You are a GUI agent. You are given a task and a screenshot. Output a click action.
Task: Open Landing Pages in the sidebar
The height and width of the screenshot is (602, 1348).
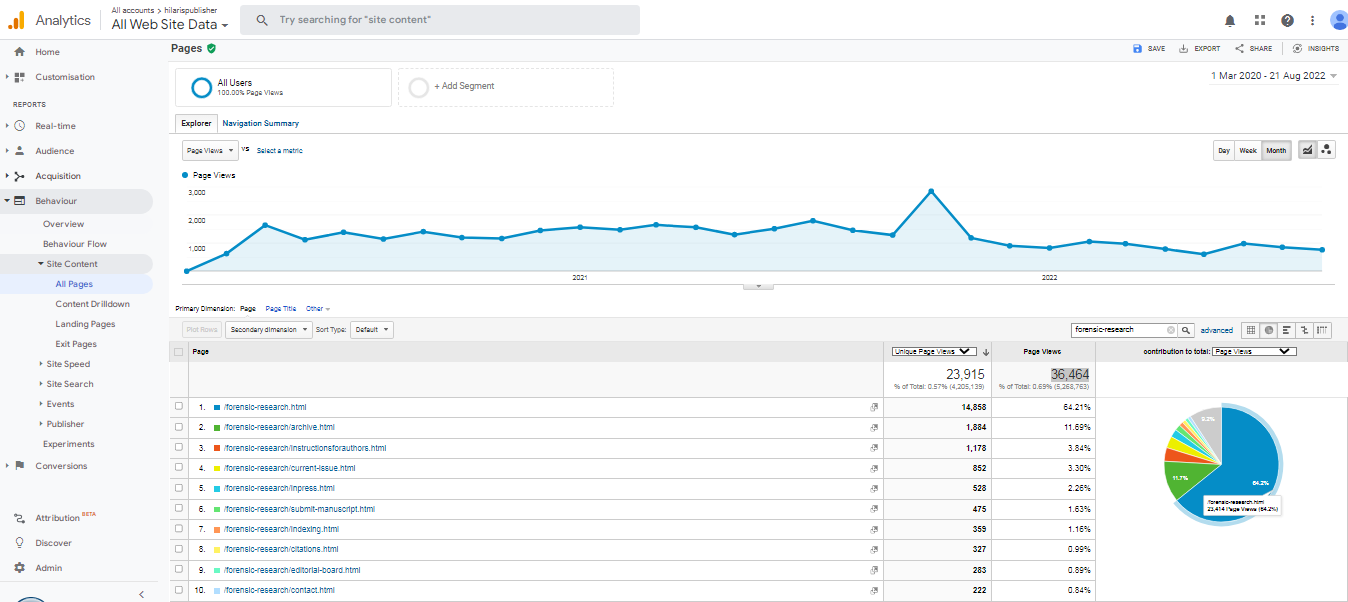click(85, 324)
